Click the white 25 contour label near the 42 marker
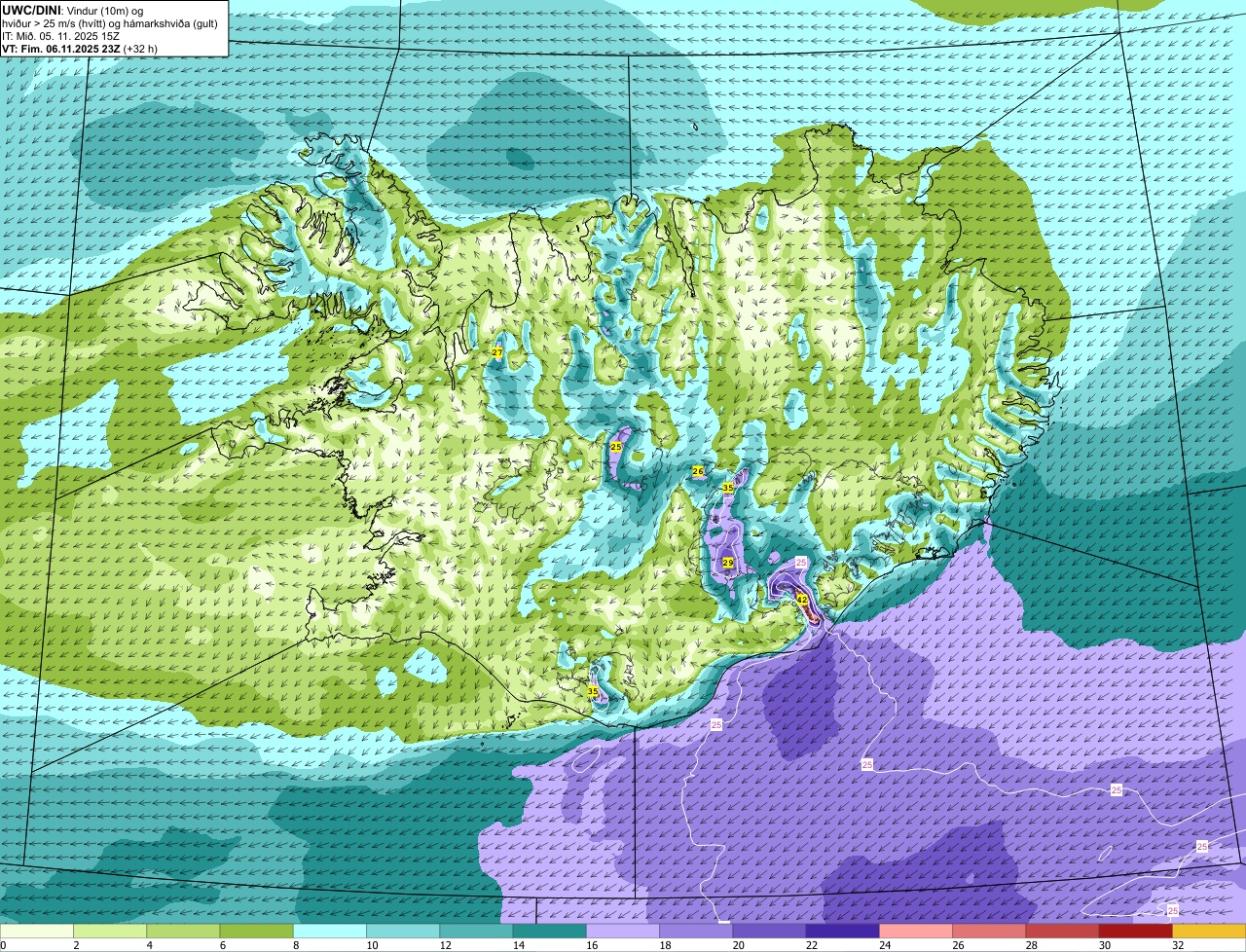 [x=801, y=563]
